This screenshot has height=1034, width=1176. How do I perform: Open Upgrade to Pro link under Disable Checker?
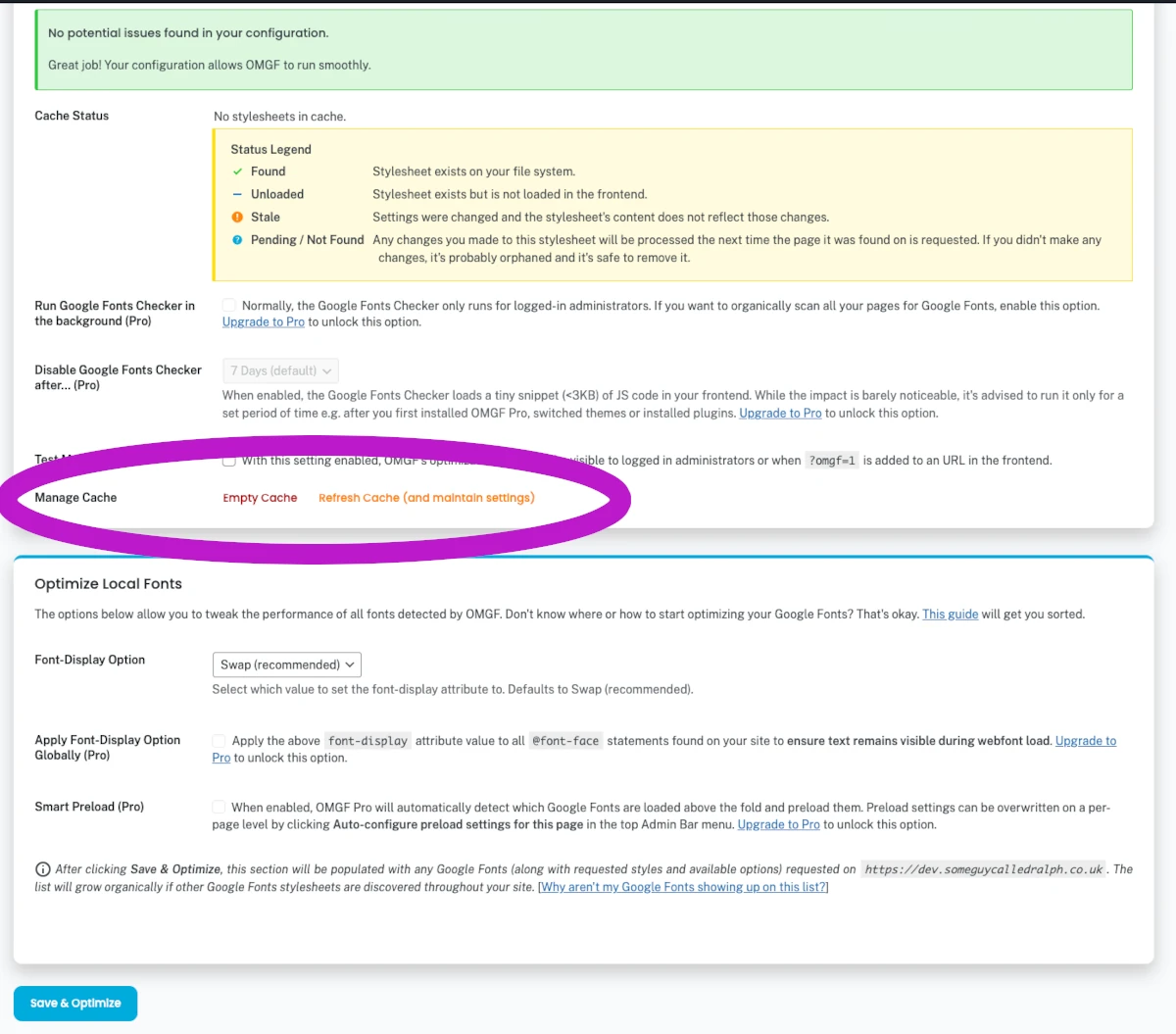tap(780, 414)
